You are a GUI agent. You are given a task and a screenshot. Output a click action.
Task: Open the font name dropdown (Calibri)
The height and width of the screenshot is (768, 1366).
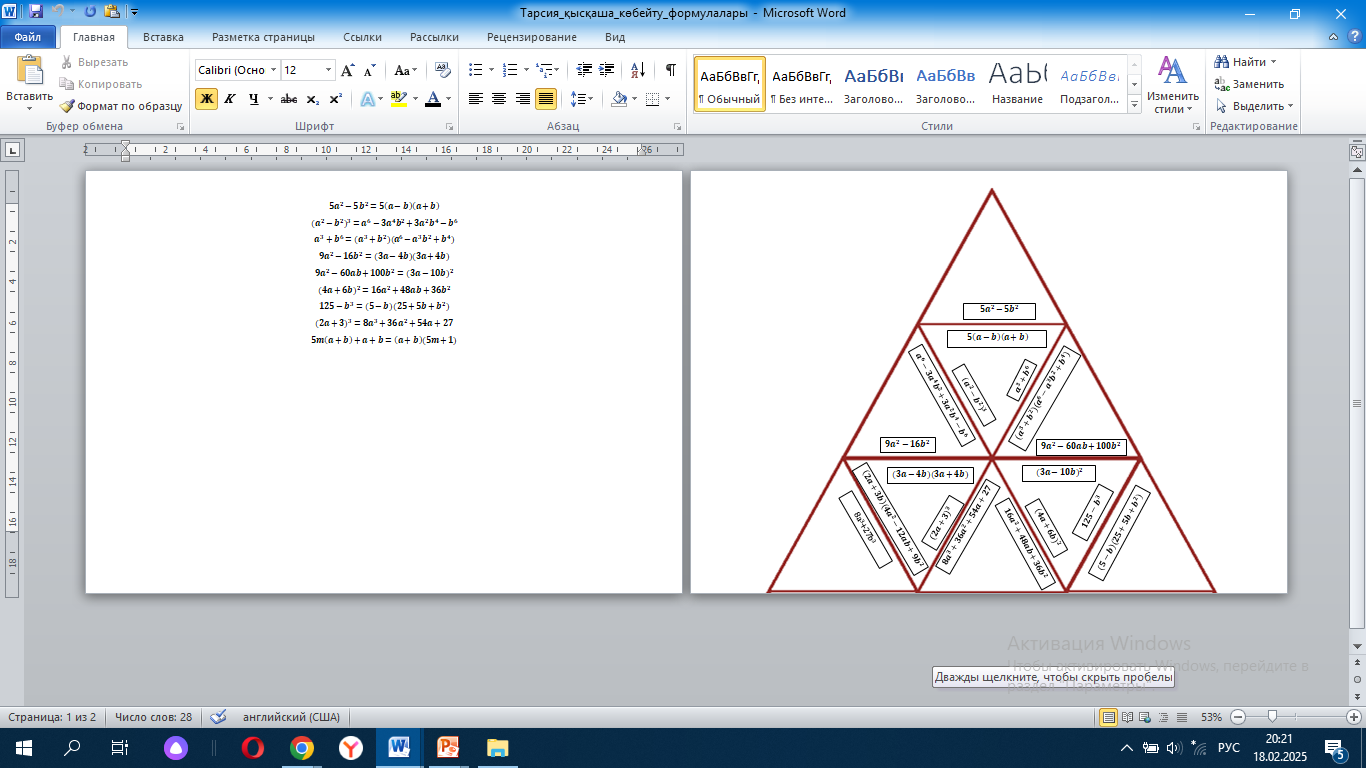(x=273, y=70)
